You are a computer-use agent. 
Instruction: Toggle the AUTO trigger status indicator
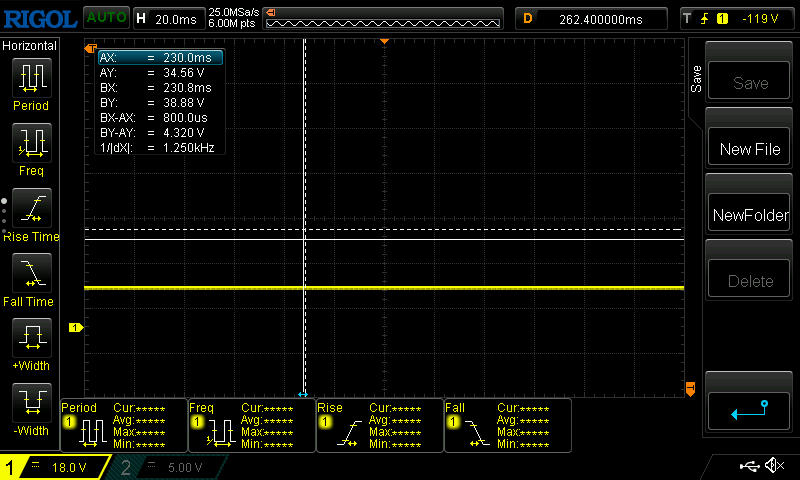105,18
